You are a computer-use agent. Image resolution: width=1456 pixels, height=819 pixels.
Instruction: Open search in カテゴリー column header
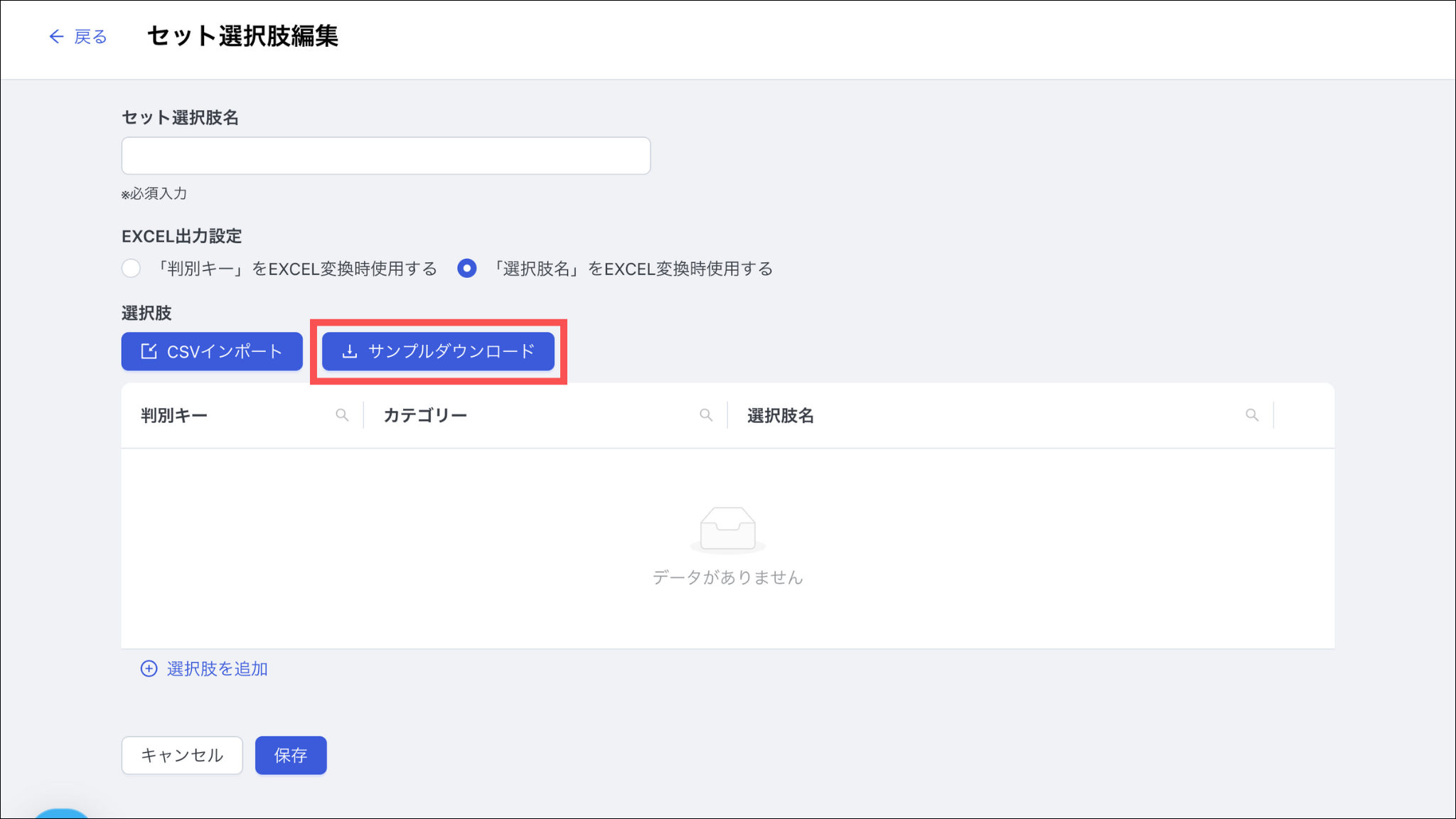click(706, 415)
